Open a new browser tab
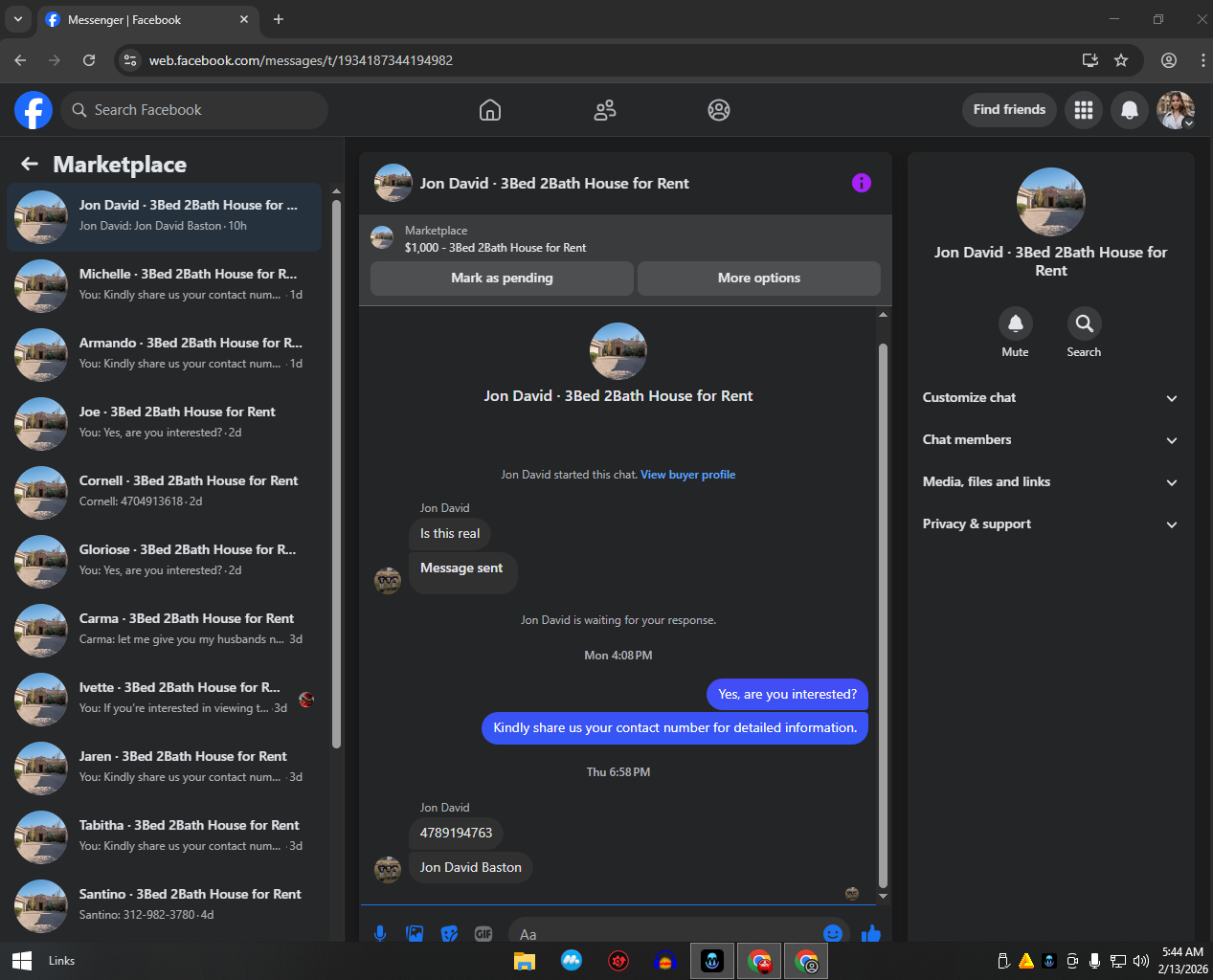Image resolution: width=1213 pixels, height=980 pixels. pos(279,19)
